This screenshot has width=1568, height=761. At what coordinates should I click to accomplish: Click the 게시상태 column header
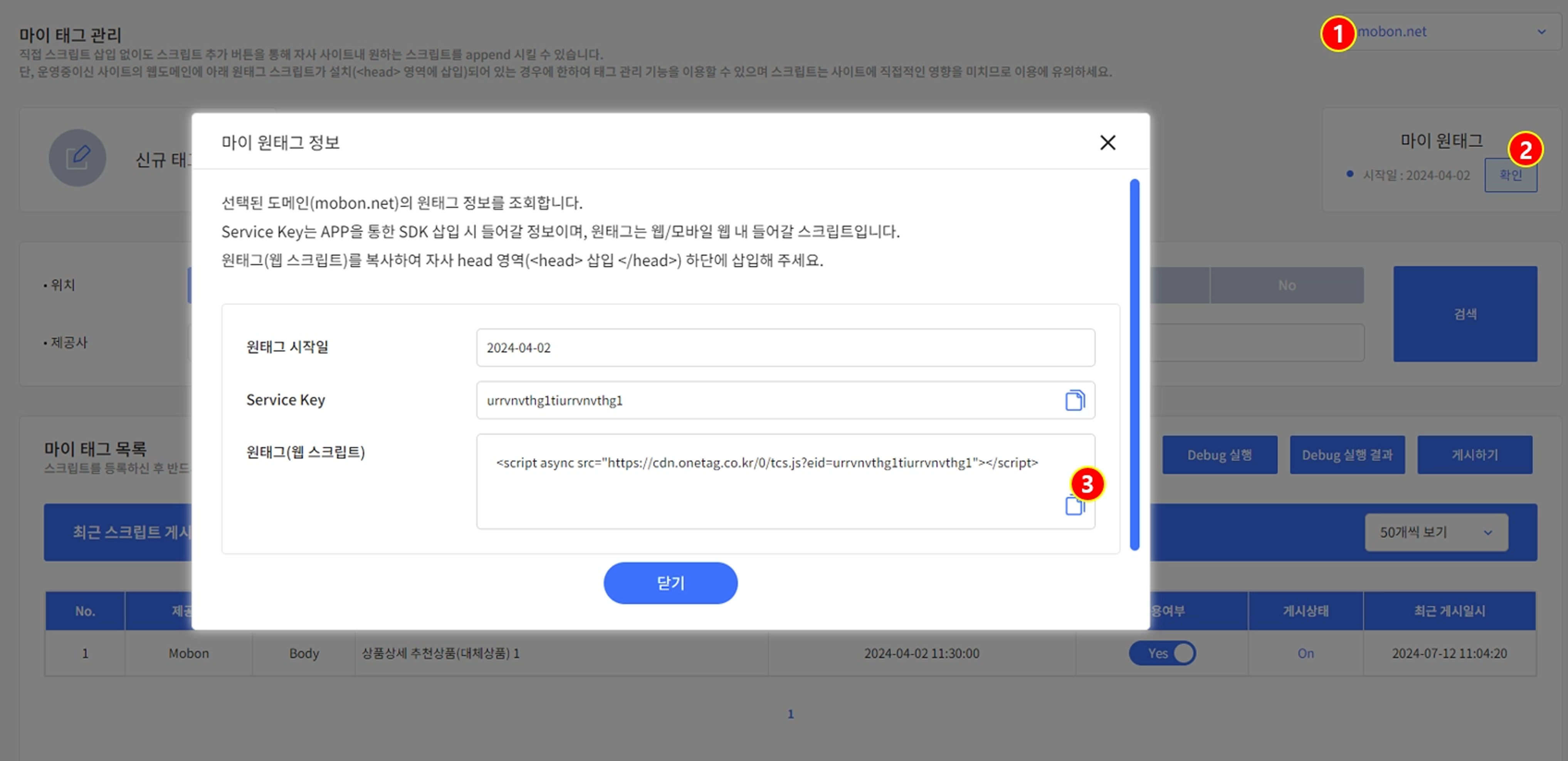(1305, 611)
